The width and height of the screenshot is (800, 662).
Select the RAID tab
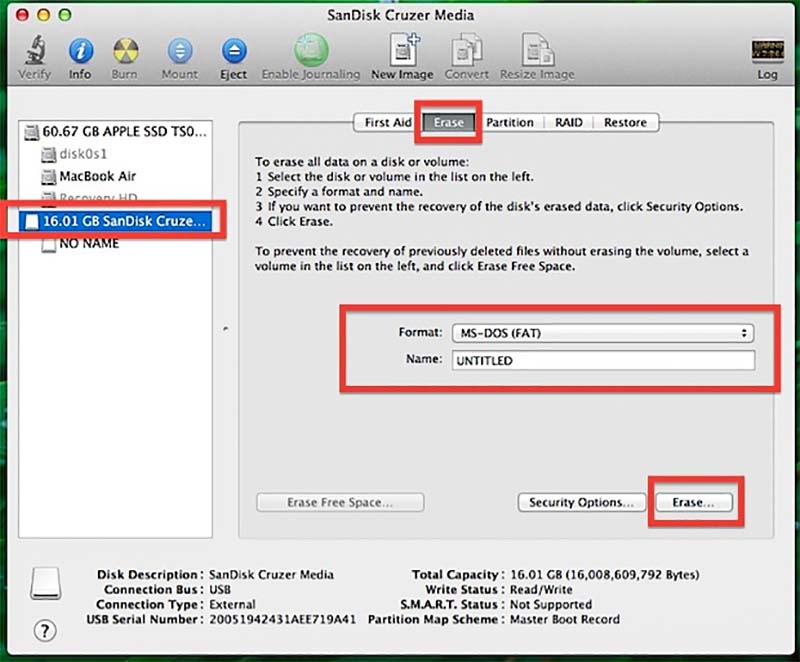(x=566, y=122)
